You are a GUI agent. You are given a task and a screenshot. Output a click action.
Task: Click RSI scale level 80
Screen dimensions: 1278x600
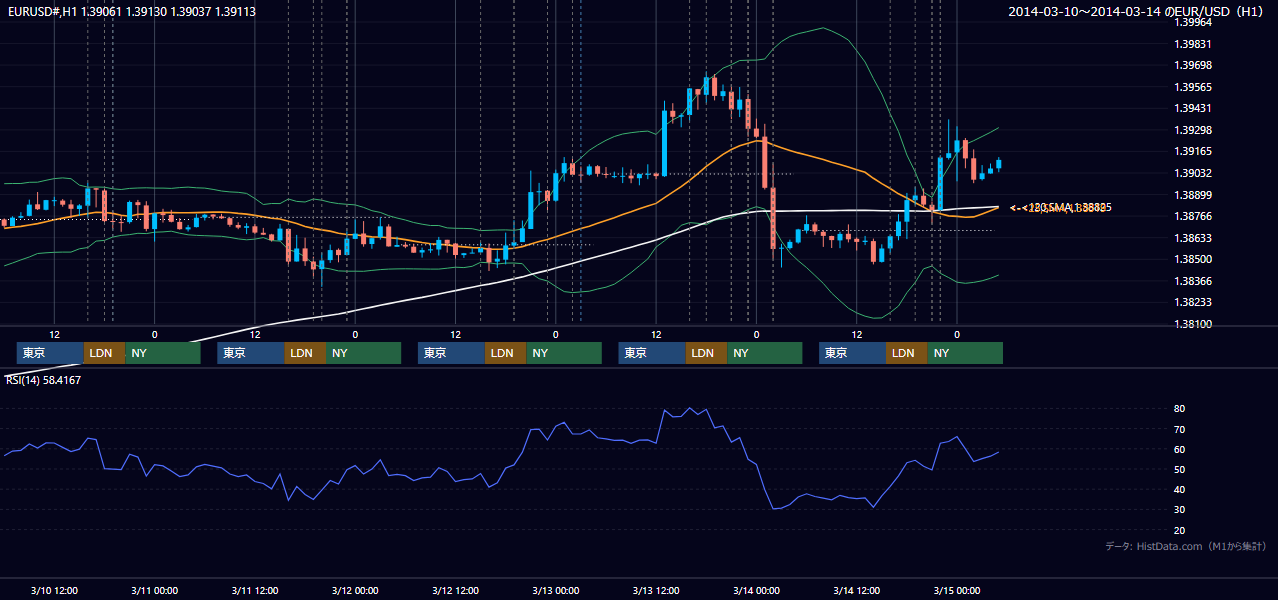click(1179, 409)
